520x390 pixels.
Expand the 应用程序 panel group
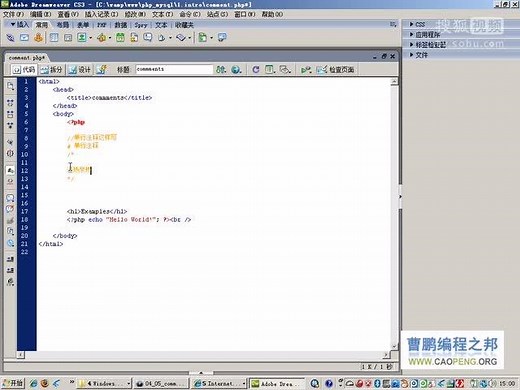pos(425,35)
